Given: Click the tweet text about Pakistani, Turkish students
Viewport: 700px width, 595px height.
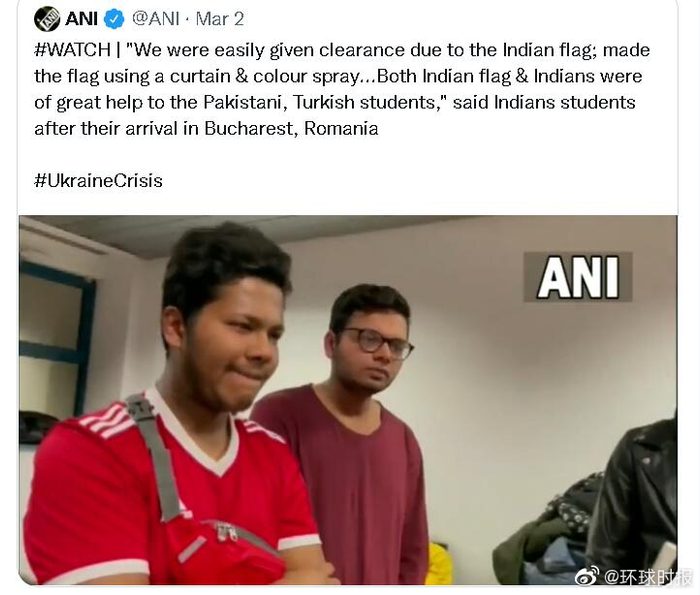Looking at the screenshot, I should point(335,102).
